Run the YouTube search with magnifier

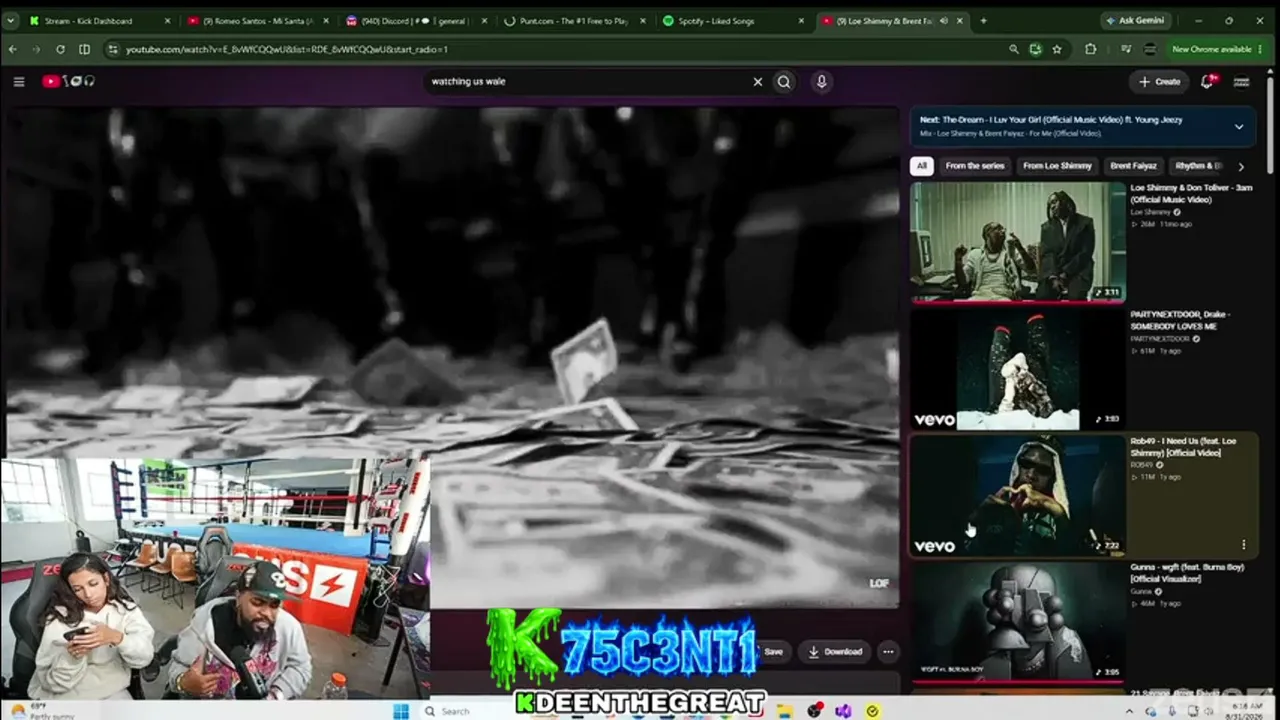pyautogui.click(x=784, y=82)
